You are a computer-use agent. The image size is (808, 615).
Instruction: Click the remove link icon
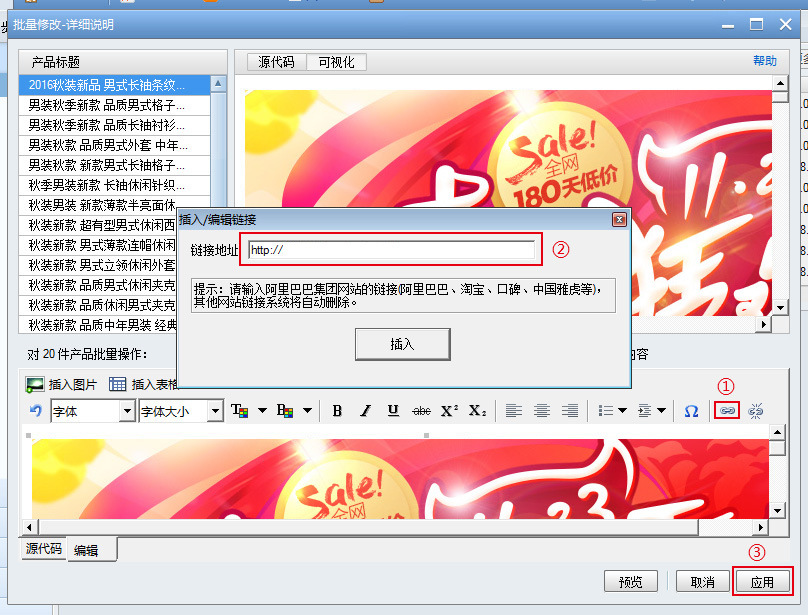click(x=755, y=411)
